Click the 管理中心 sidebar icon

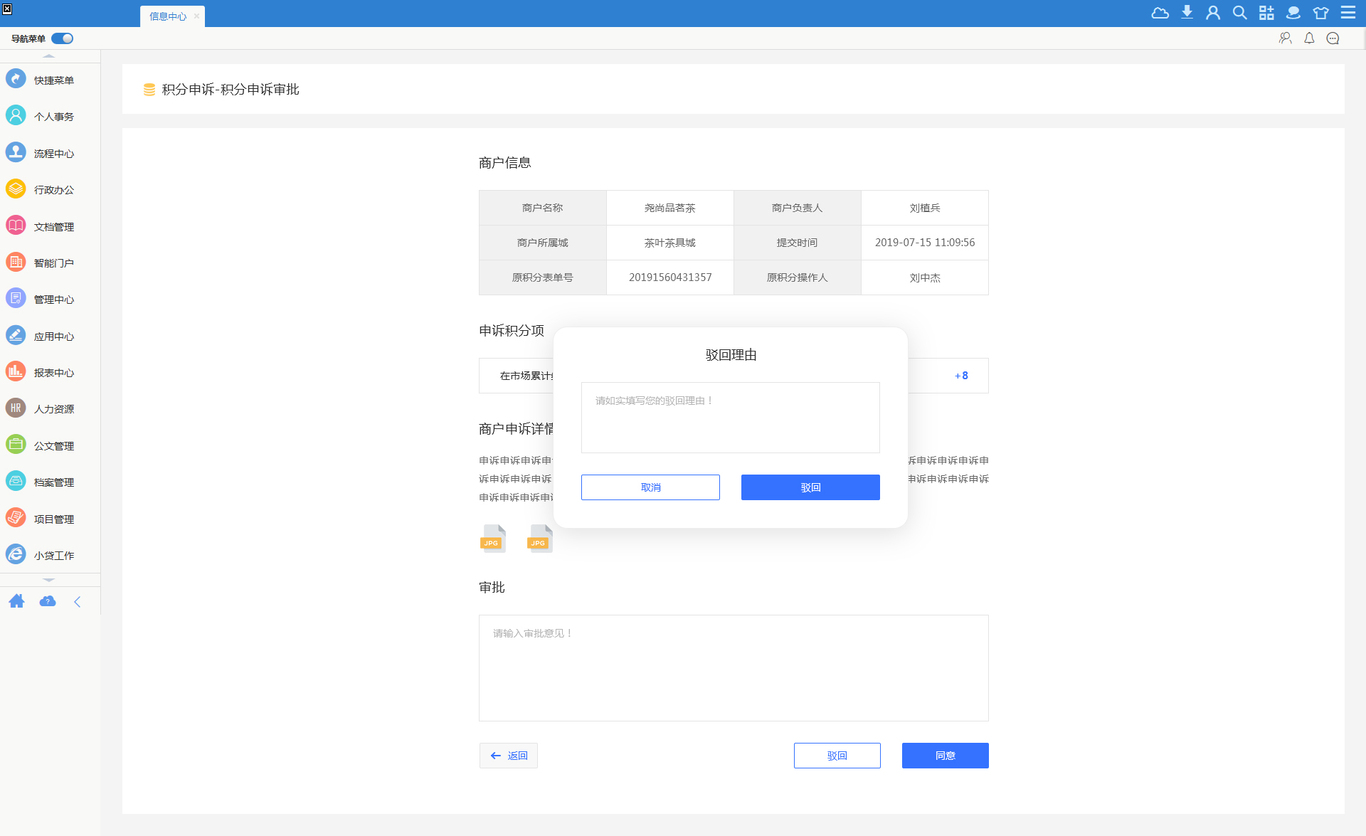tap(16, 298)
